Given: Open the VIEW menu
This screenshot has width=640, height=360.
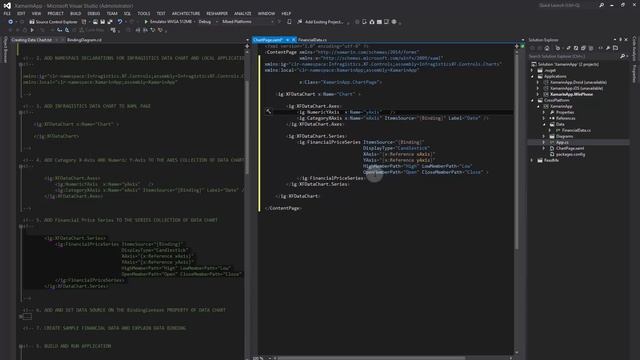Looking at the screenshot, I should coord(36,13).
